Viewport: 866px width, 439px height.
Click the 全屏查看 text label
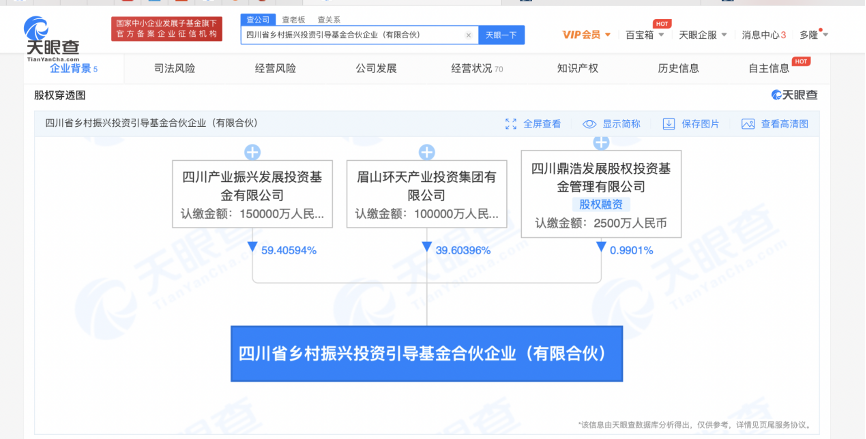(542, 124)
